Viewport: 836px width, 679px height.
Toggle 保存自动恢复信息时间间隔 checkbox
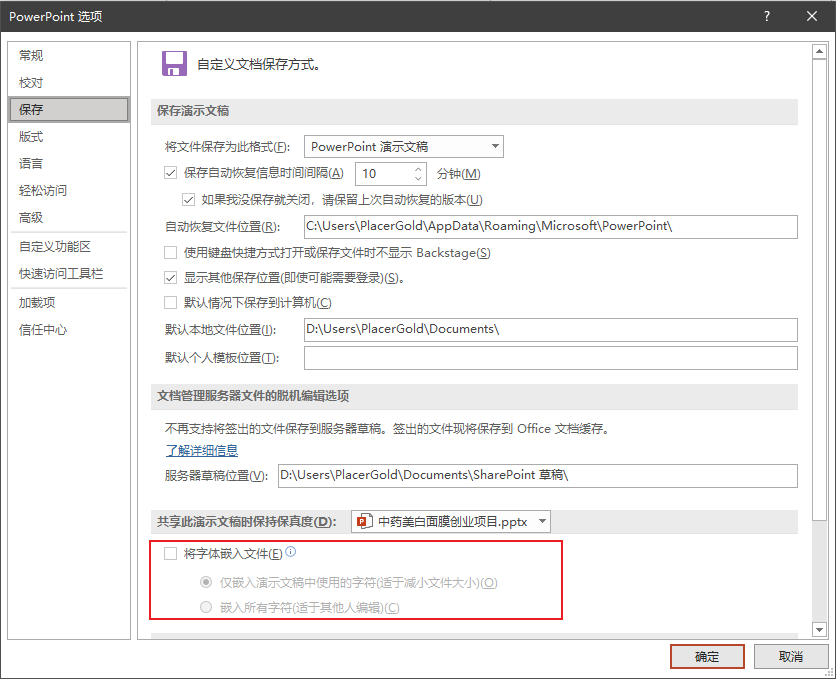click(x=171, y=173)
